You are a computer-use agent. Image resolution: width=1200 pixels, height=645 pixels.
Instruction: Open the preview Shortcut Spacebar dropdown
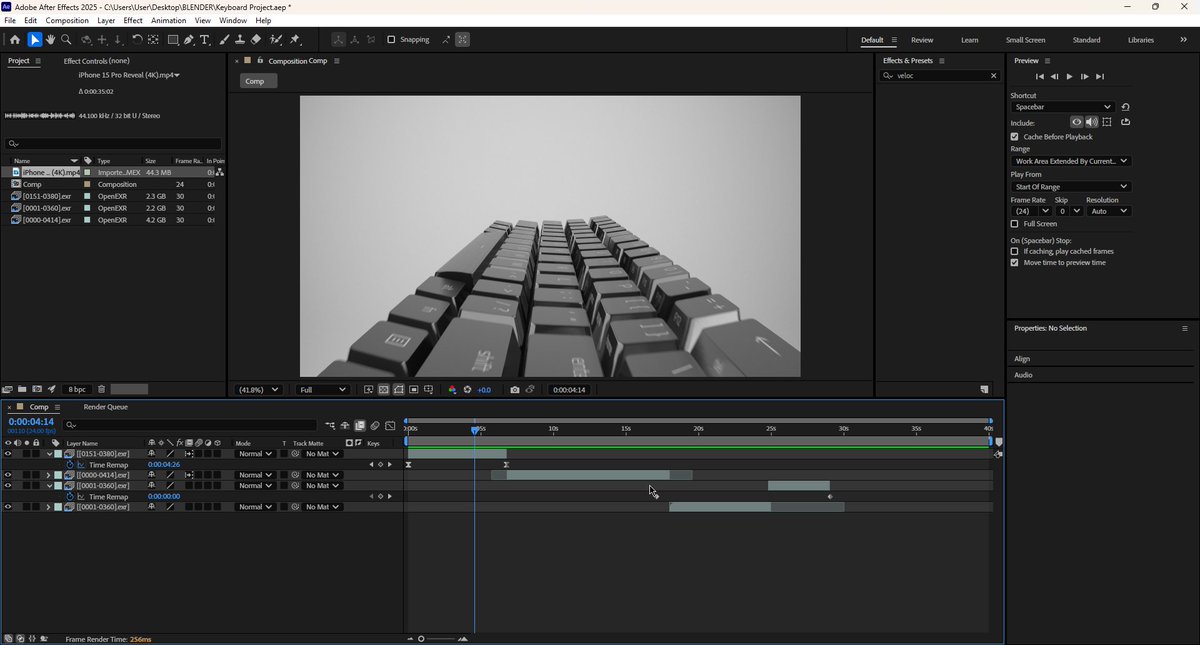[x=1061, y=107]
